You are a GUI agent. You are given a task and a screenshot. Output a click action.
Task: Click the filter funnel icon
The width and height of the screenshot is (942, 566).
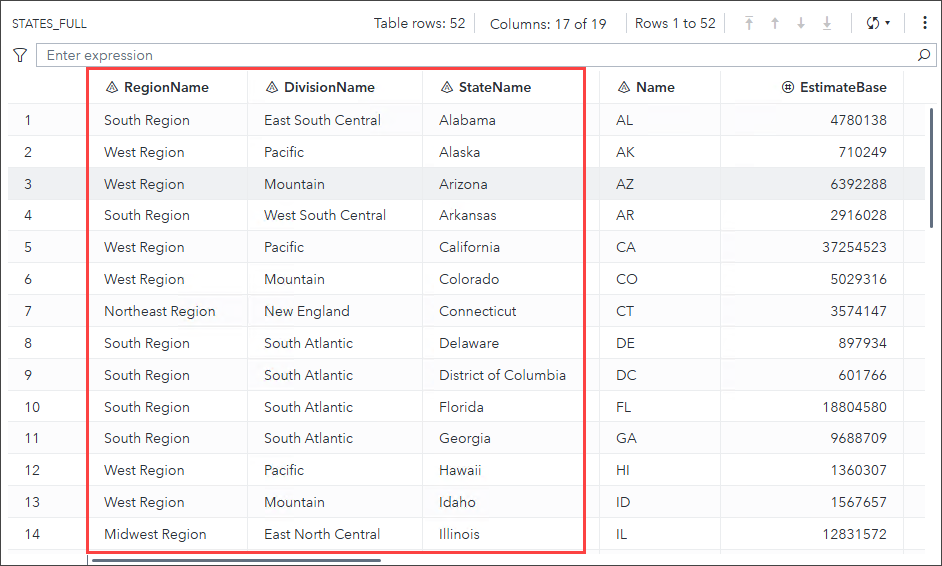[x=20, y=55]
